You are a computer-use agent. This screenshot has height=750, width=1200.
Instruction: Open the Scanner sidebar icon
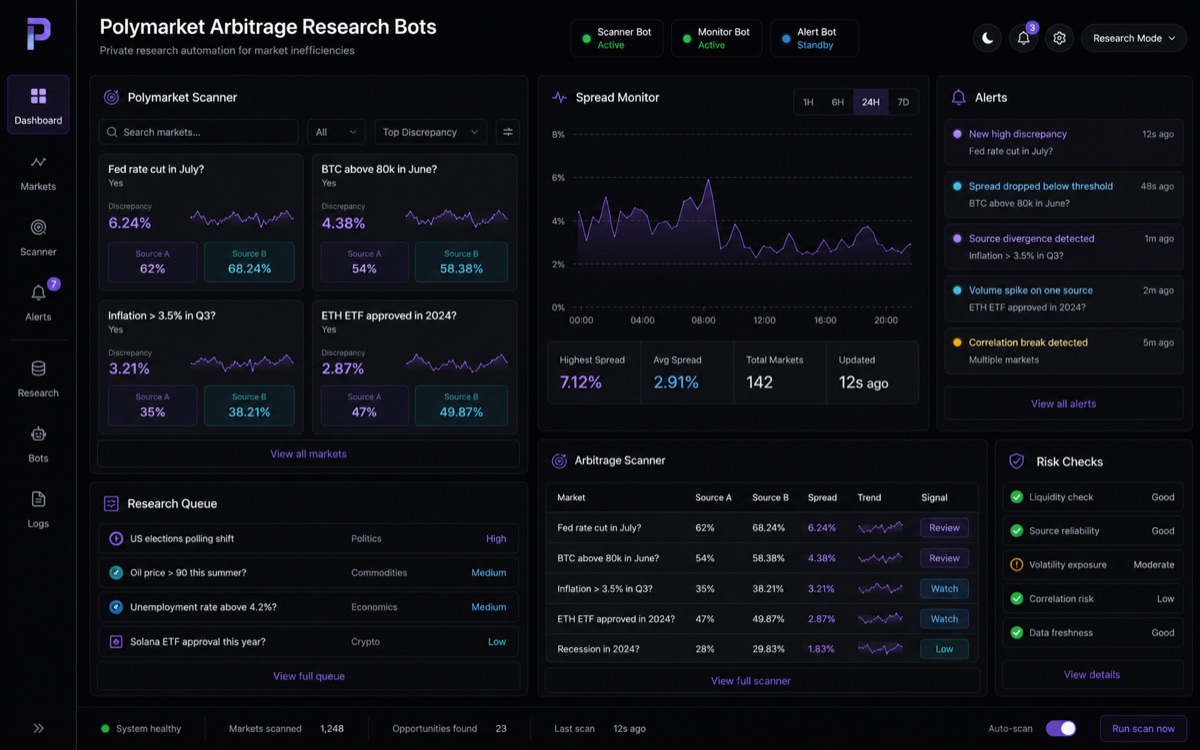click(x=38, y=227)
